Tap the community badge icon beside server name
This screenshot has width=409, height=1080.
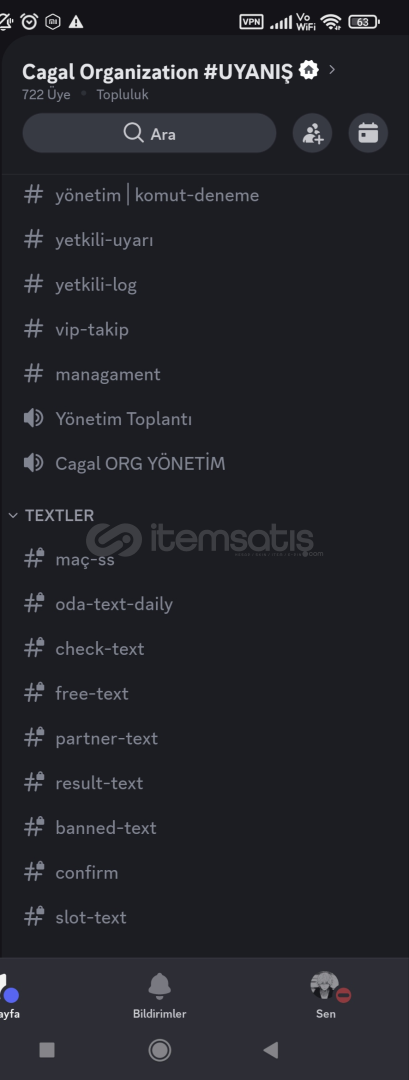coord(309,70)
